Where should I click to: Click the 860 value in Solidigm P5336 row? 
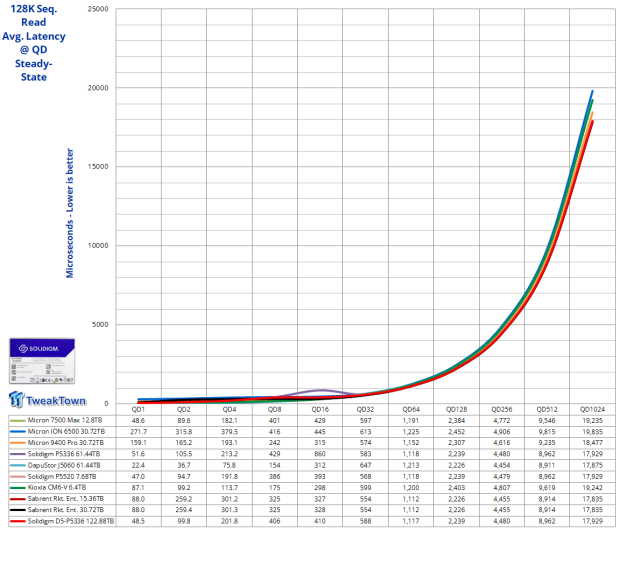point(320,454)
